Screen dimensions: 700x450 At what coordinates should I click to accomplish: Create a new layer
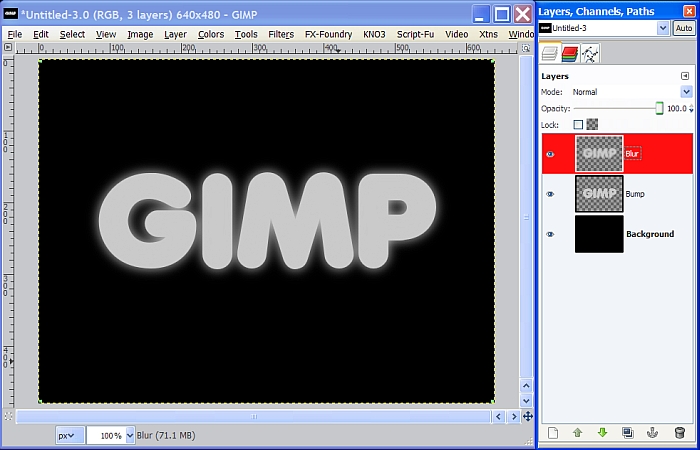tap(553, 432)
